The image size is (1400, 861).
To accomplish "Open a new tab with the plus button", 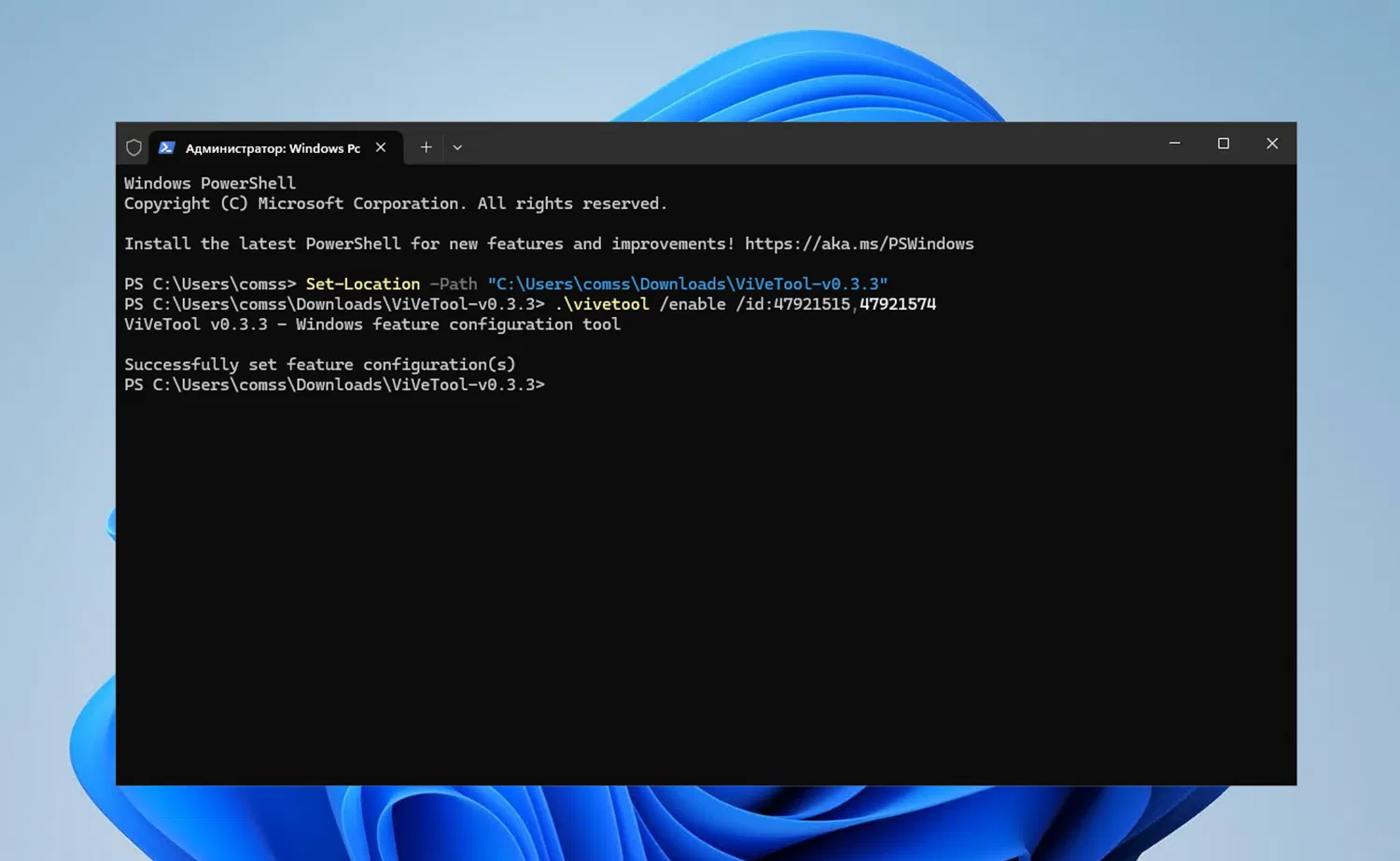I will click(426, 147).
